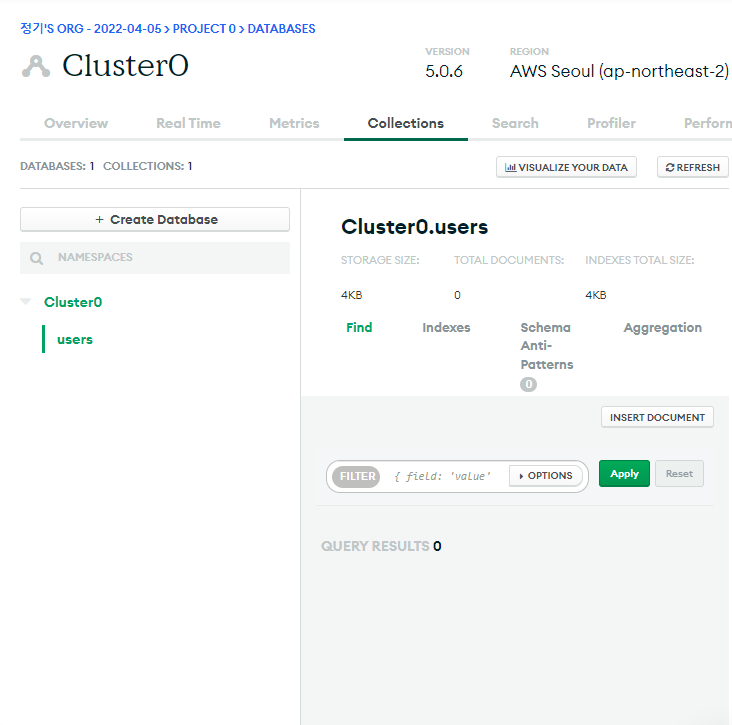Viewport: 732px width, 725px height.
Task: Click the Schema Anti-Patterns count badge
Action: 528,384
